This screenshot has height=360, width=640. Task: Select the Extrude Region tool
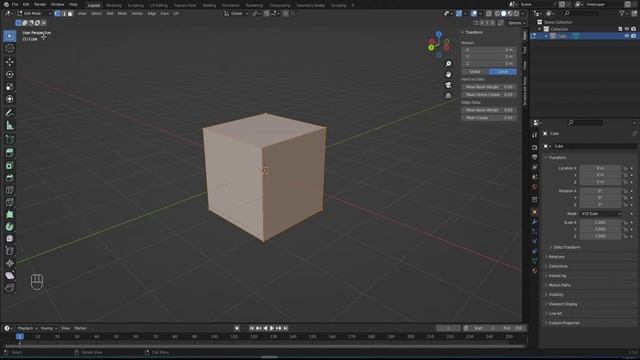click(x=9, y=152)
